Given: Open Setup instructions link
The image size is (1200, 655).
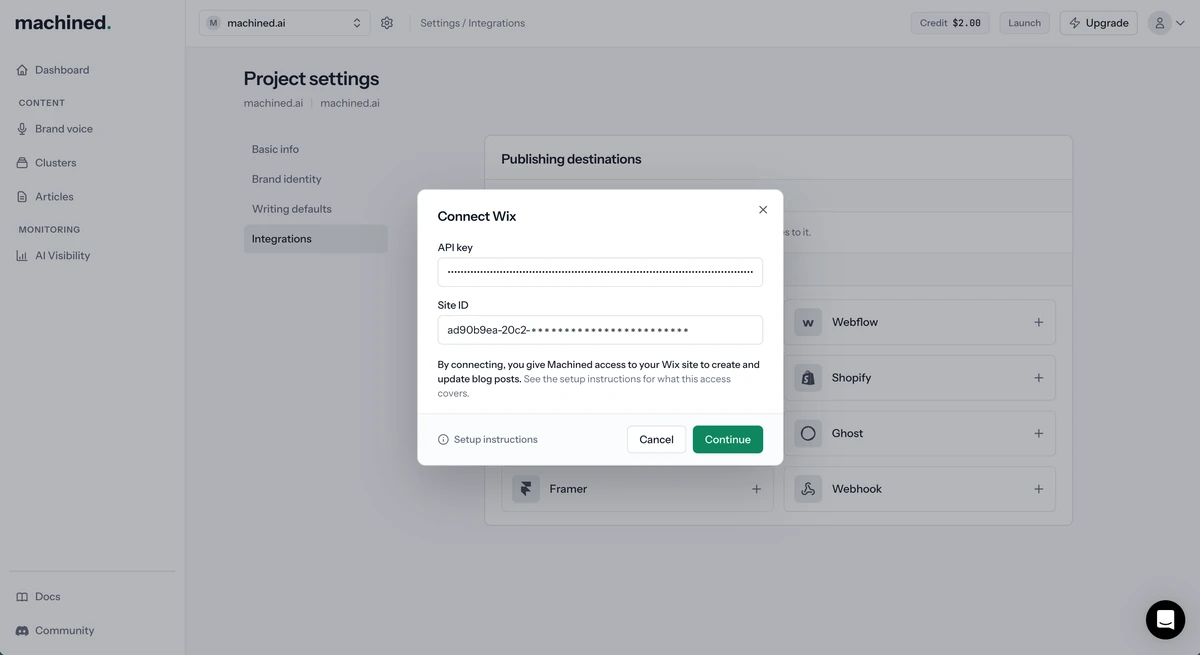Looking at the screenshot, I should tap(496, 440).
